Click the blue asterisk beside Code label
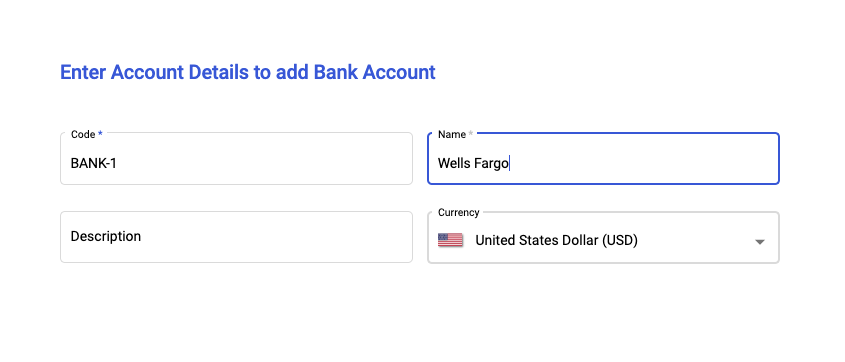Viewport: 845px width, 362px height. pyautogui.click(x=100, y=134)
